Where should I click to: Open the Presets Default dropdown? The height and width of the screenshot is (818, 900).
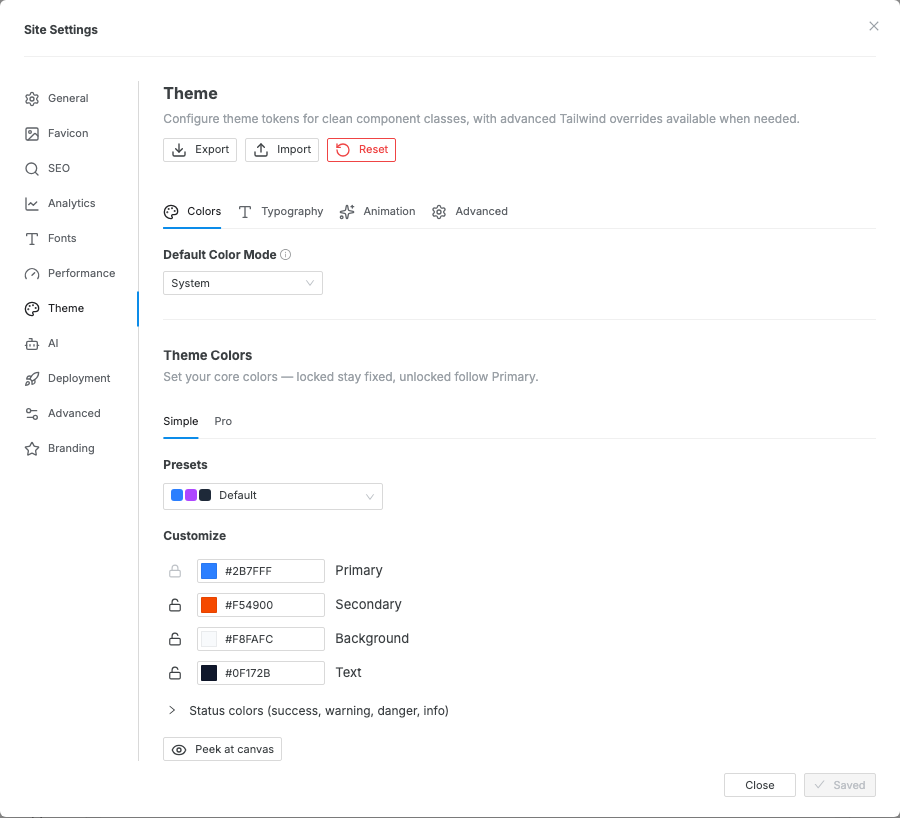(273, 496)
